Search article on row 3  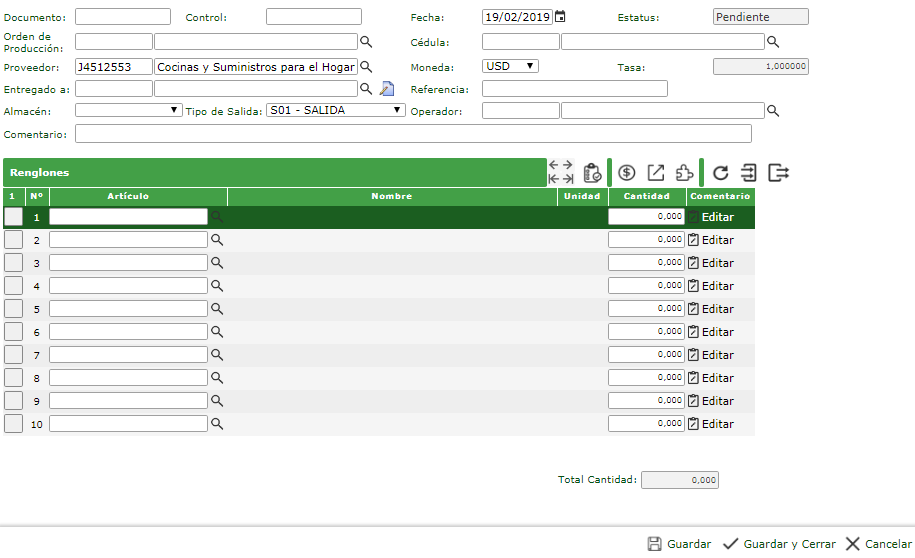(x=216, y=263)
